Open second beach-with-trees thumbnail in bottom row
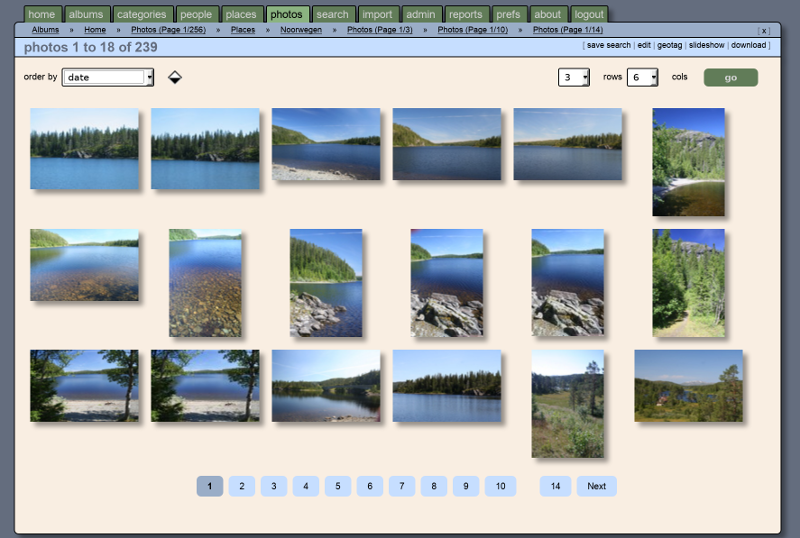This screenshot has height=538, width=800. point(205,386)
